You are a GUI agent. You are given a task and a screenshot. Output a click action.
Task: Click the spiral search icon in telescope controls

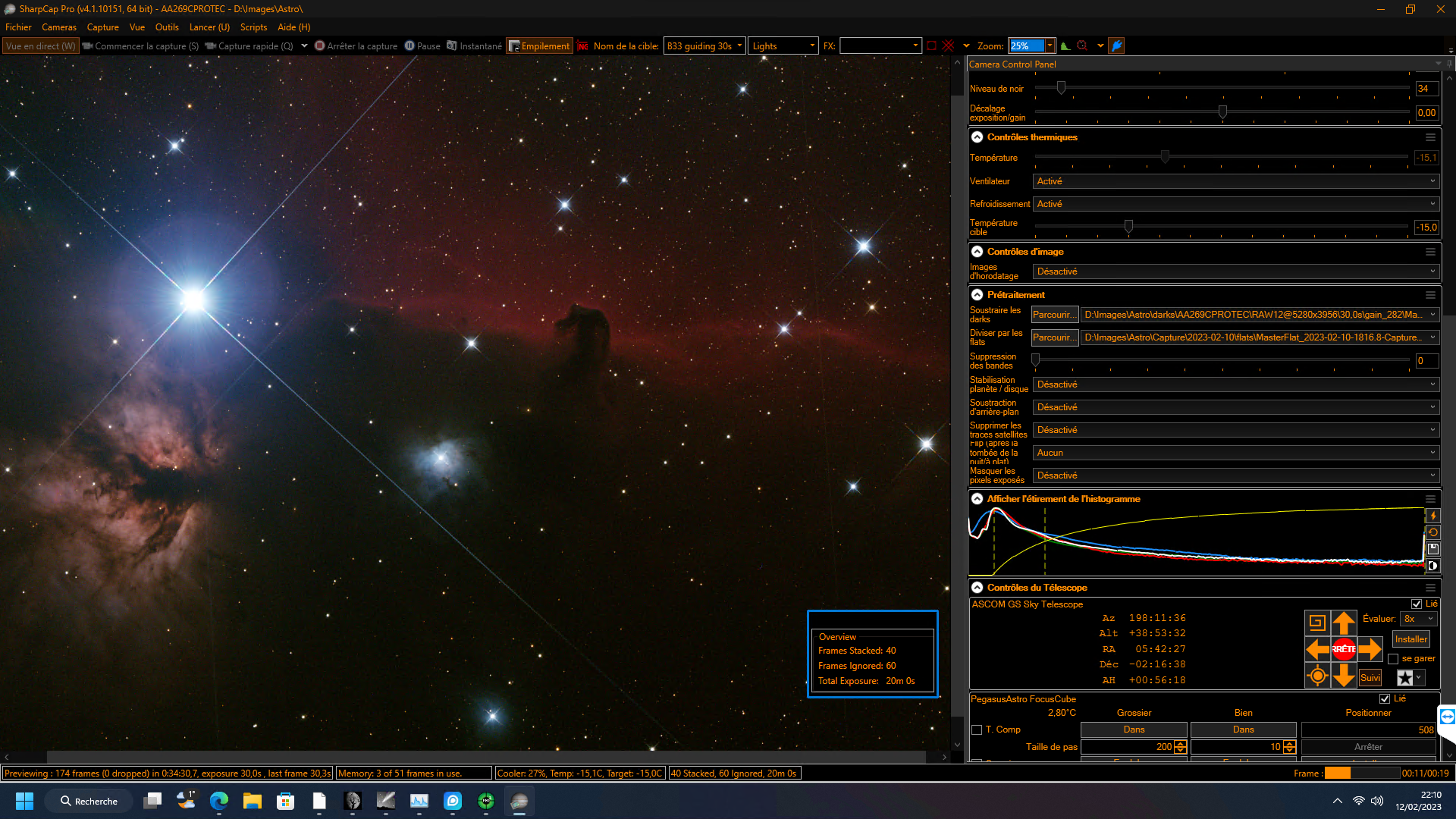[x=1317, y=623]
